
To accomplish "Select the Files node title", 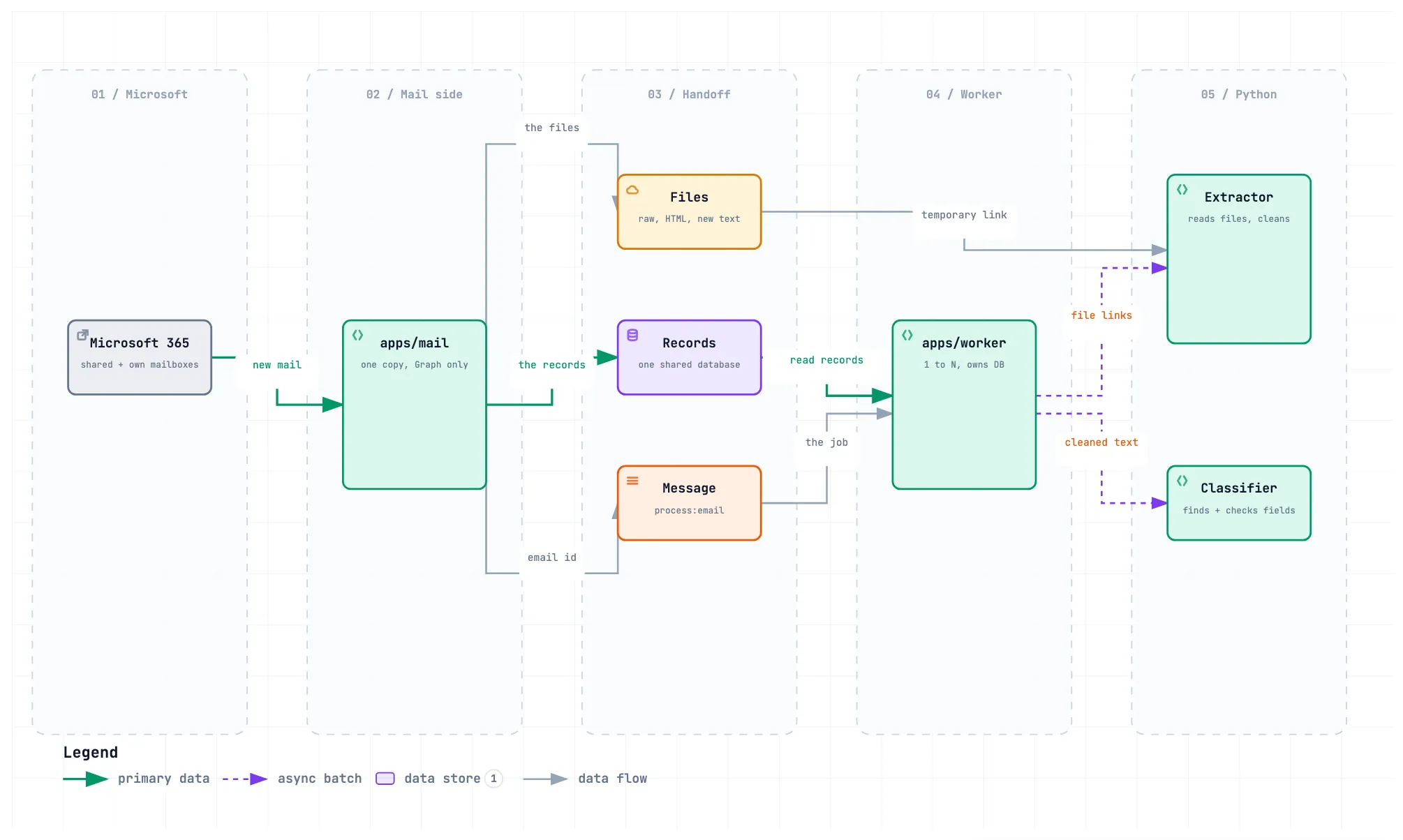I will click(x=690, y=197).
